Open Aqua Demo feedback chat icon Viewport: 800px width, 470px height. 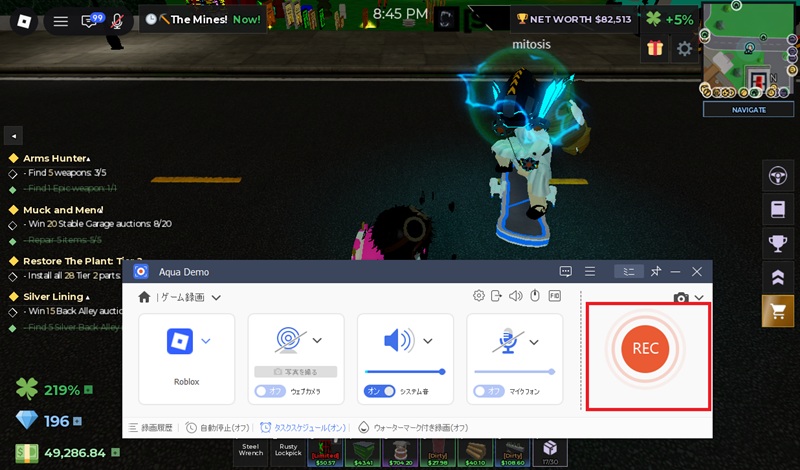pos(565,271)
